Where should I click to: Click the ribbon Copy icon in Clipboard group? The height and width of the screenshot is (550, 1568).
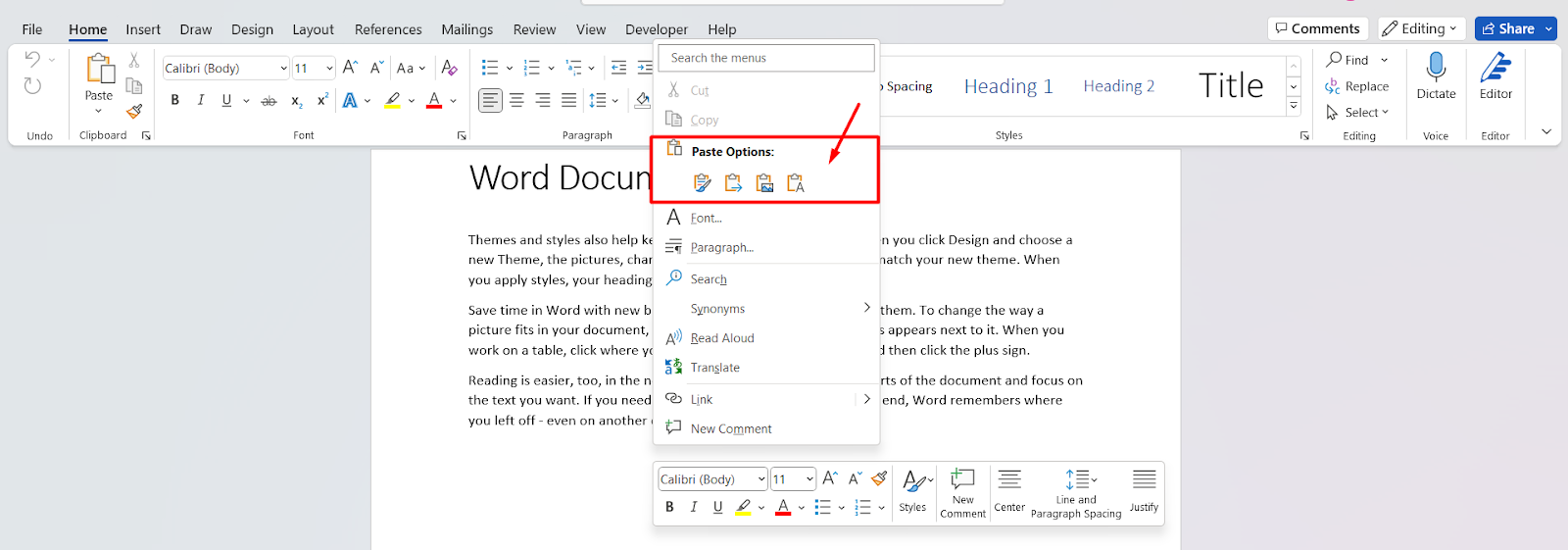(x=134, y=85)
